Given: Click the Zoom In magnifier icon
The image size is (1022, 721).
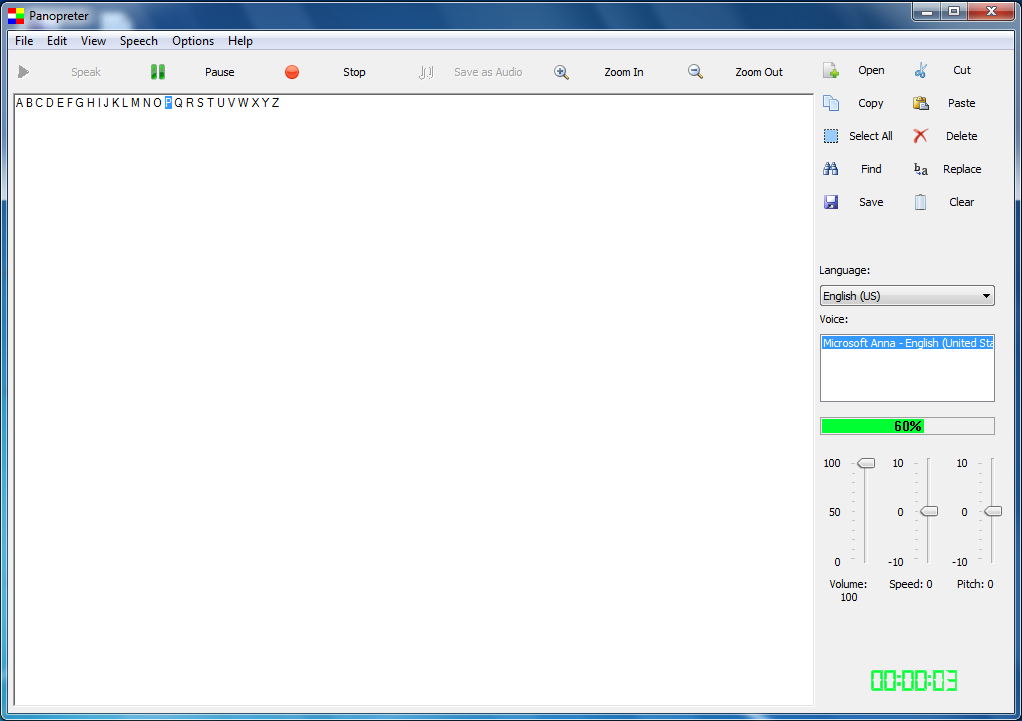Looking at the screenshot, I should click(562, 72).
